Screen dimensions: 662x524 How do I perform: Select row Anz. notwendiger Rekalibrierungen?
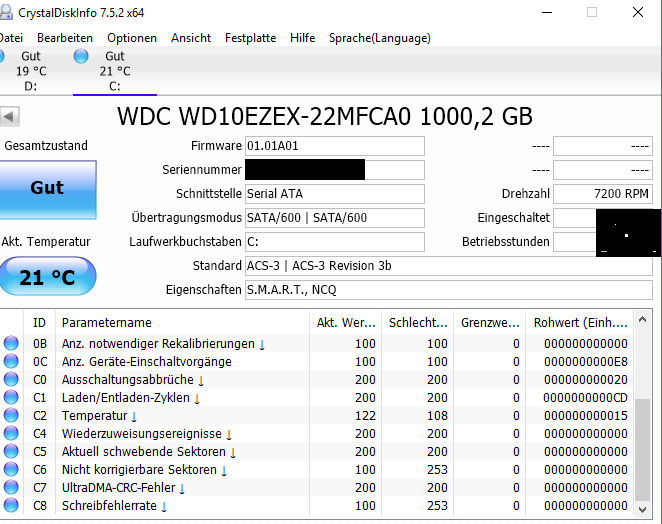click(317, 343)
